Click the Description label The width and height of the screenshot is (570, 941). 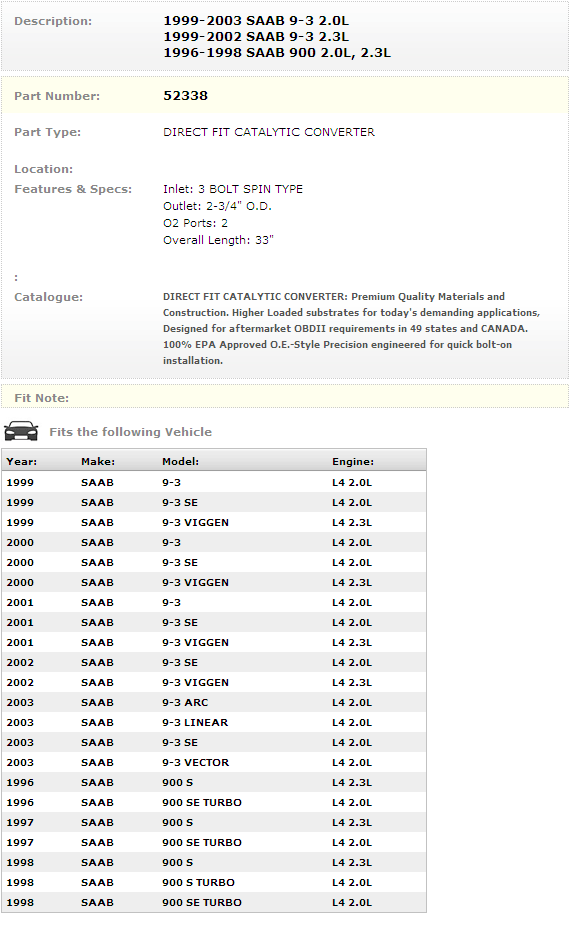coord(53,21)
